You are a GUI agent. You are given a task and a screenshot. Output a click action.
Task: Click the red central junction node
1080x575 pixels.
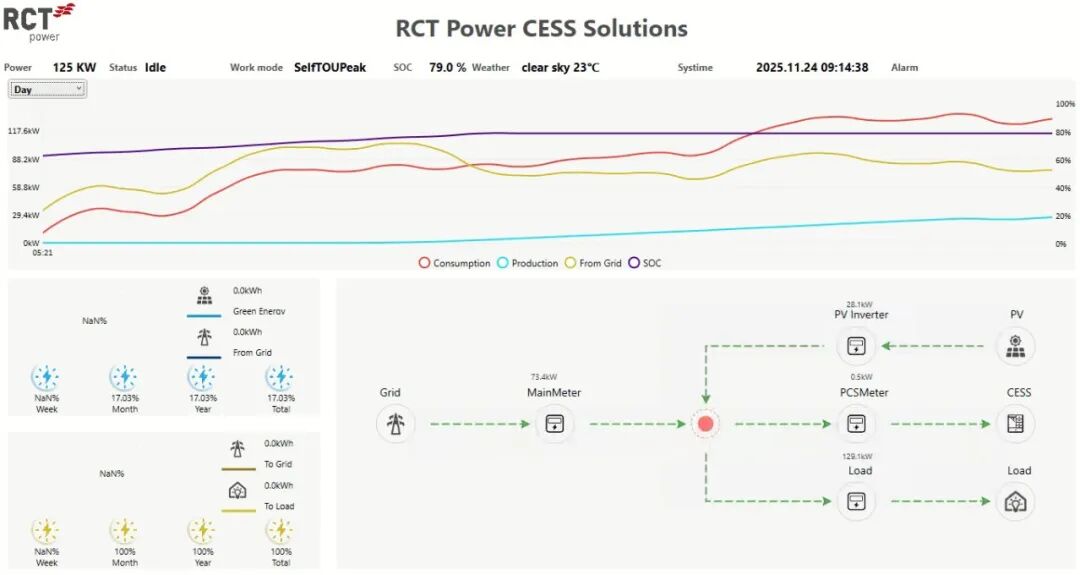pyautogui.click(x=706, y=424)
